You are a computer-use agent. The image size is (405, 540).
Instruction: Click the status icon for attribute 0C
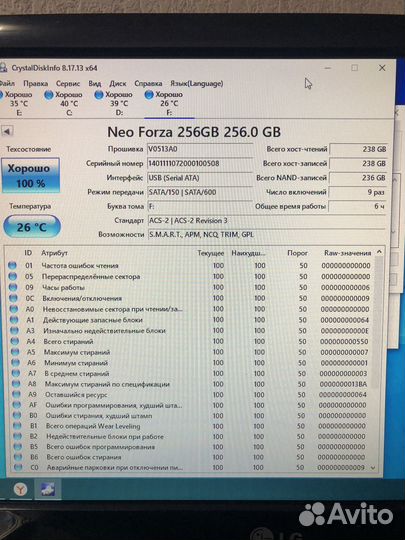pos(13,298)
